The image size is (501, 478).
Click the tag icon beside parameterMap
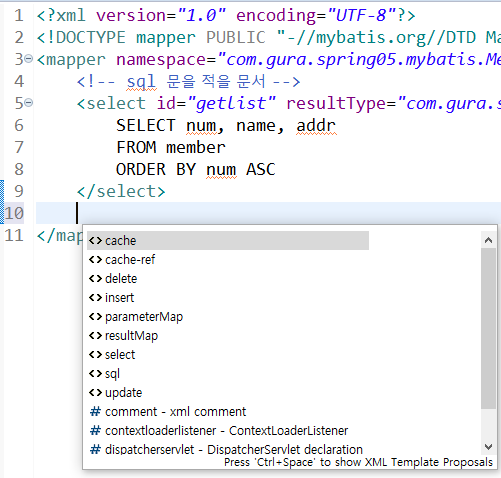[x=95, y=317]
